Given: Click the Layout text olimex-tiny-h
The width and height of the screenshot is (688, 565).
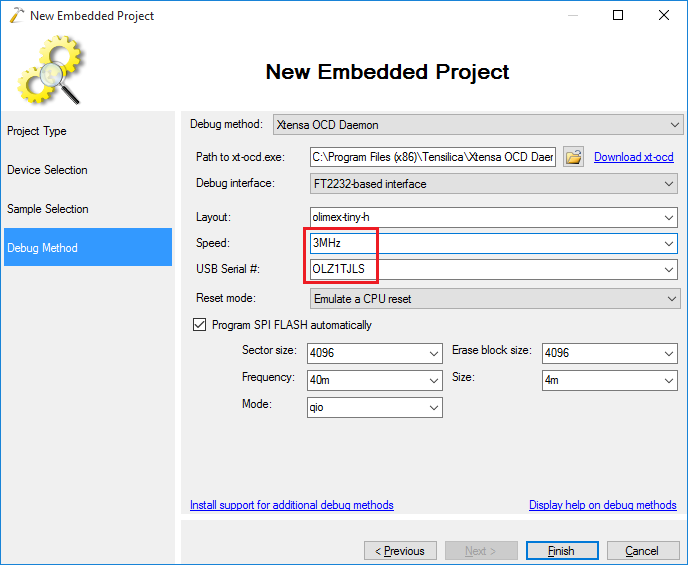Looking at the screenshot, I should click(x=341, y=217).
